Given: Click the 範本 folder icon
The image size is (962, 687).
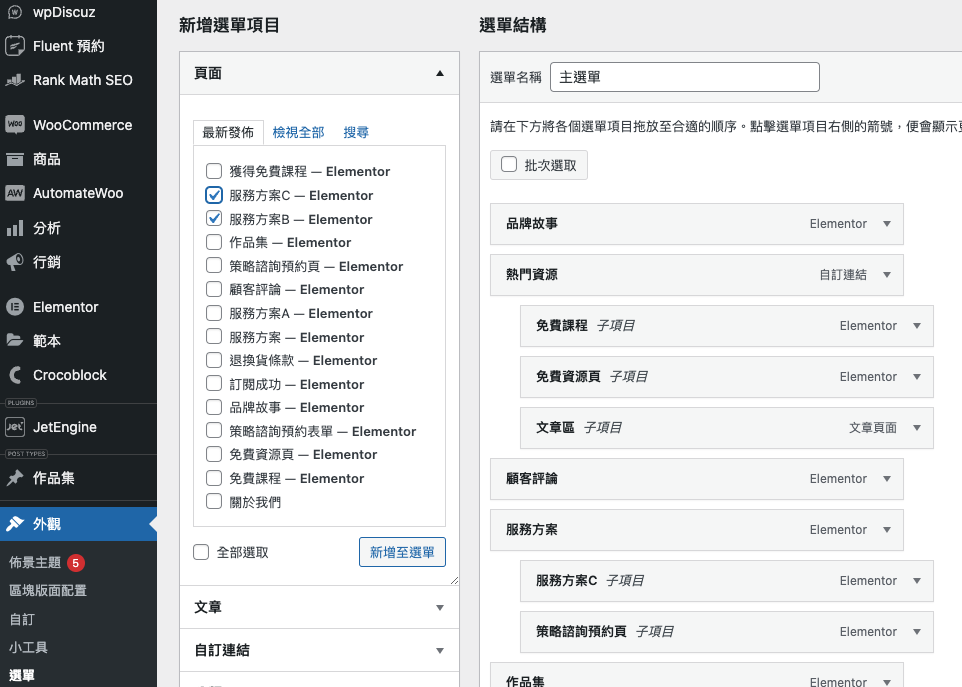Looking at the screenshot, I should (x=15, y=340).
